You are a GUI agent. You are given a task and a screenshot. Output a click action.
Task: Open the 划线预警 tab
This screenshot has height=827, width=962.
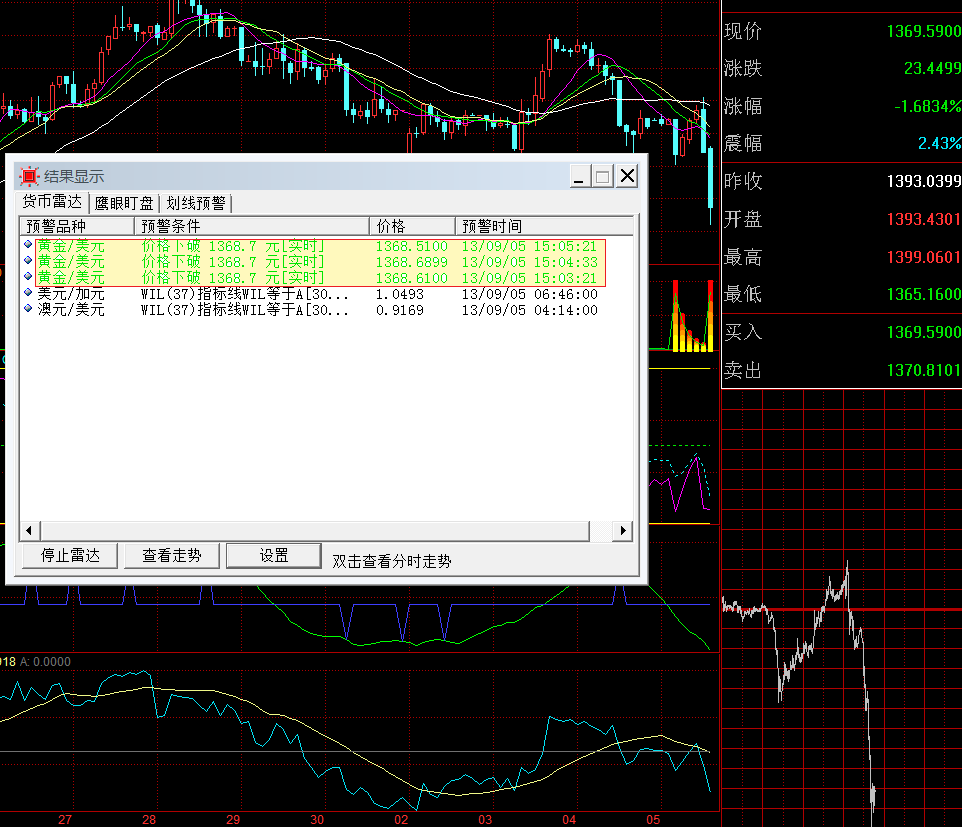click(x=196, y=203)
